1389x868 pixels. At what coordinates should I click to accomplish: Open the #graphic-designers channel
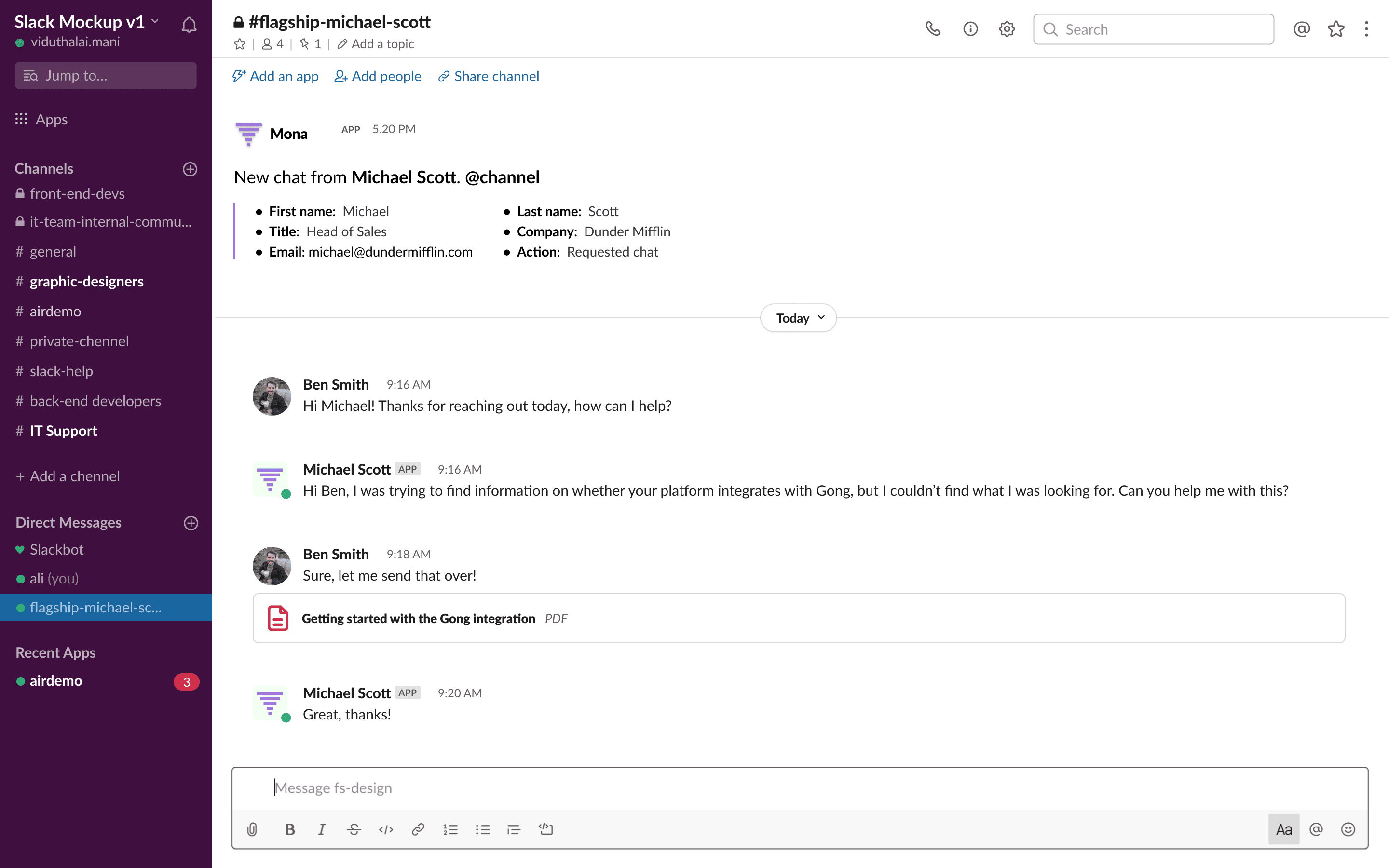coord(86,281)
